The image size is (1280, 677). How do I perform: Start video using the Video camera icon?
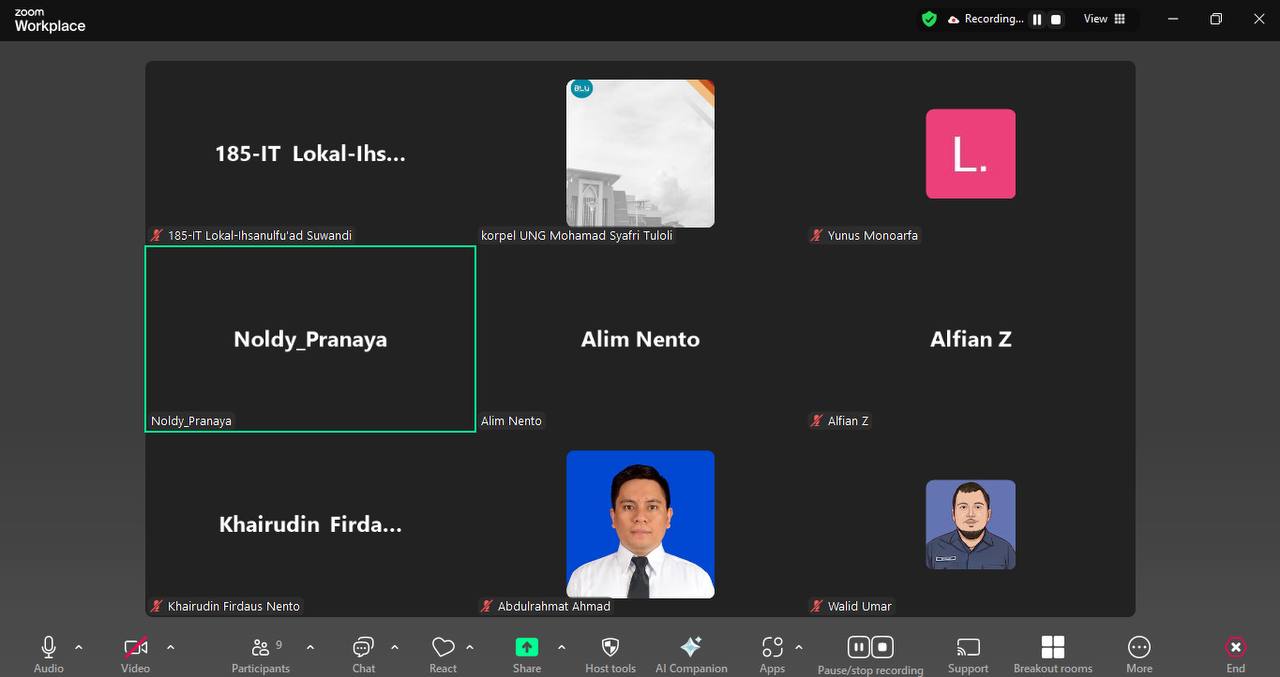pos(136,647)
